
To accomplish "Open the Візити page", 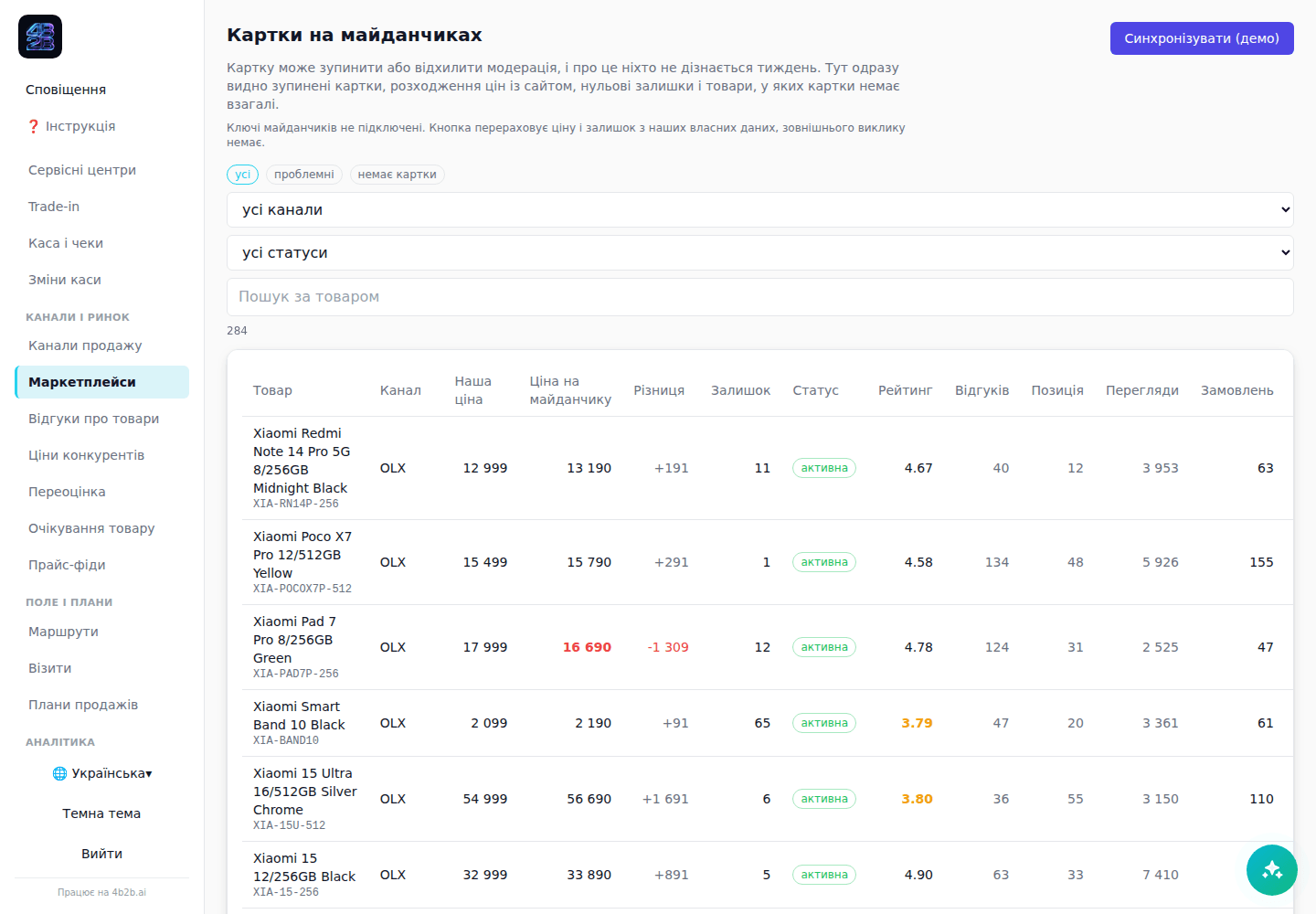I will pos(101,668).
